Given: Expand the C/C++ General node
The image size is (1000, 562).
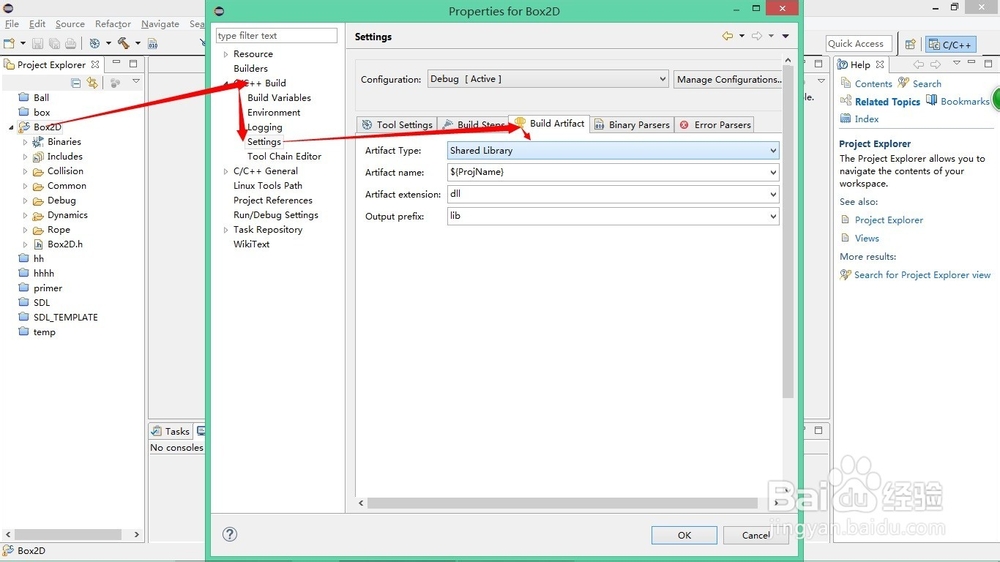Looking at the screenshot, I should (x=226, y=171).
